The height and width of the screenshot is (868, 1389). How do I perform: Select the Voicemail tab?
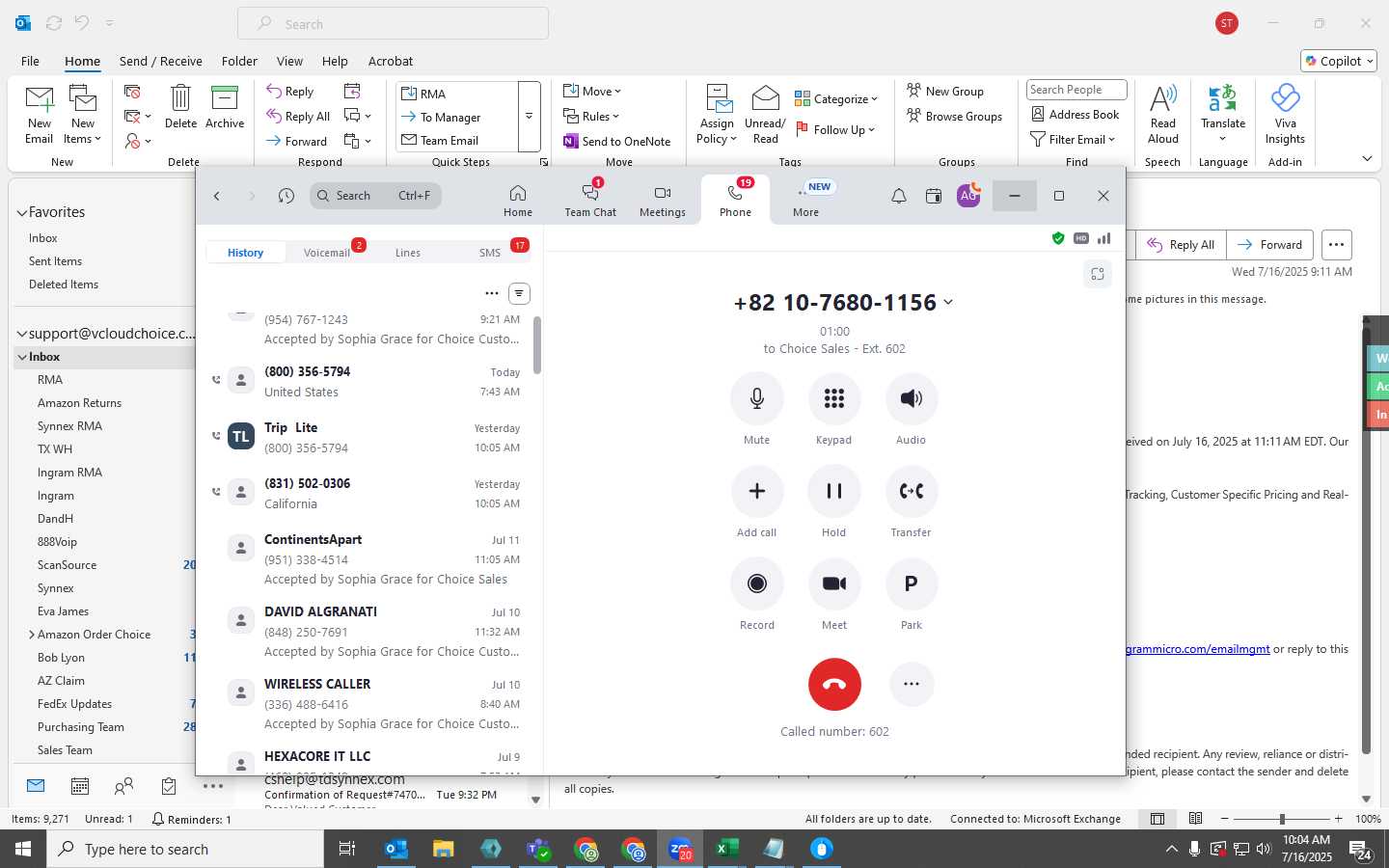tap(327, 253)
